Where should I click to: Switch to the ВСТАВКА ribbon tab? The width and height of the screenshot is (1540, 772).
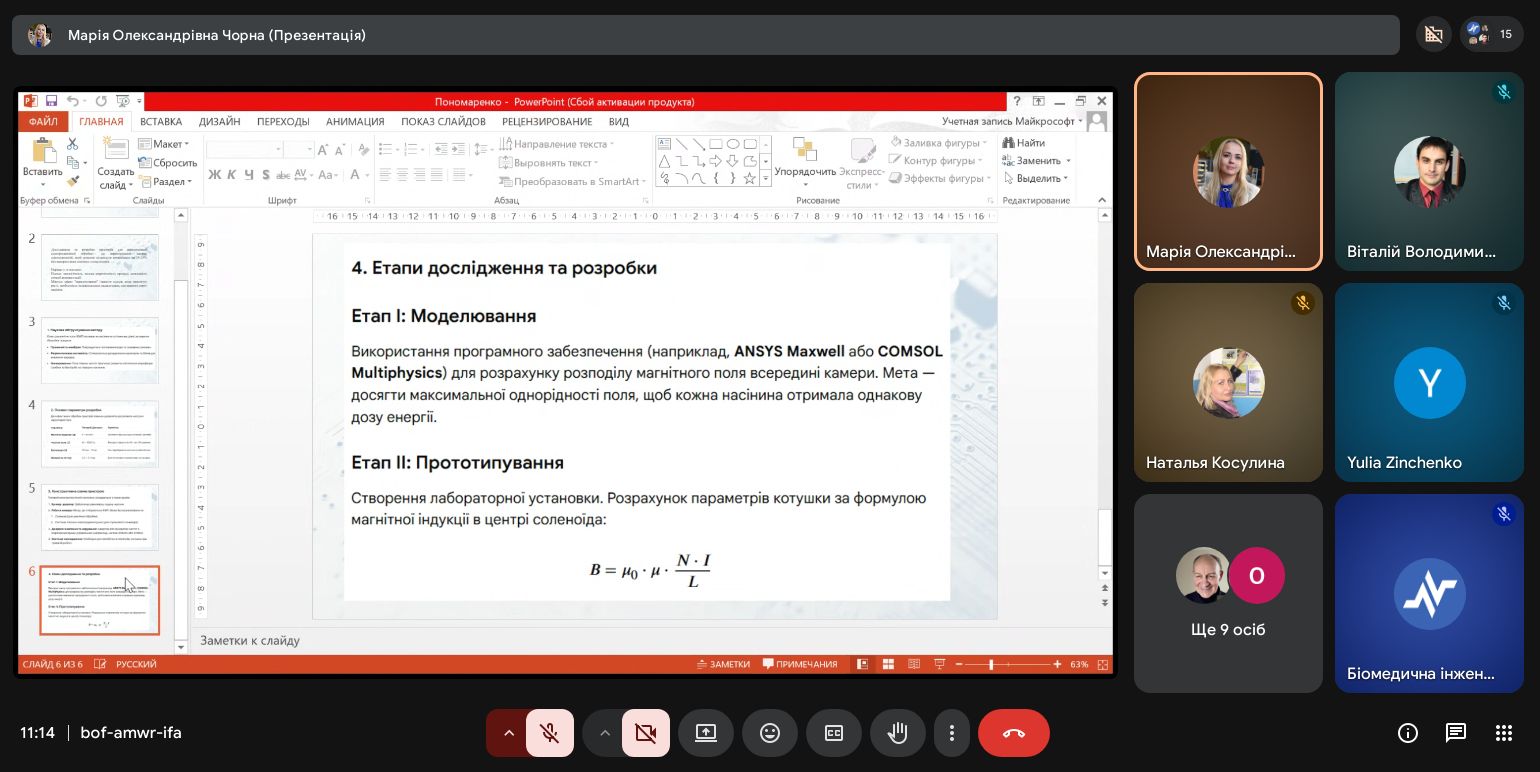[161, 122]
